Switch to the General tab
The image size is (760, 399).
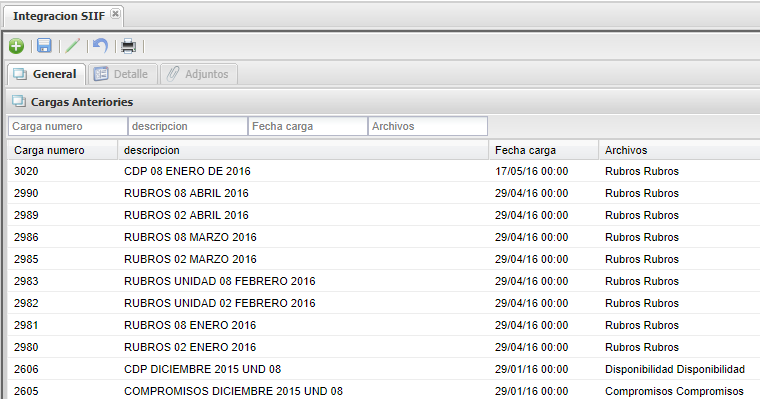tap(46, 74)
